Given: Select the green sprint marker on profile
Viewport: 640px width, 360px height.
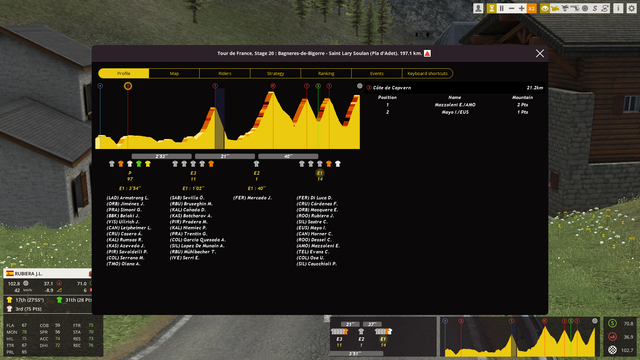Looking at the screenshot, I should click(318, 86).
